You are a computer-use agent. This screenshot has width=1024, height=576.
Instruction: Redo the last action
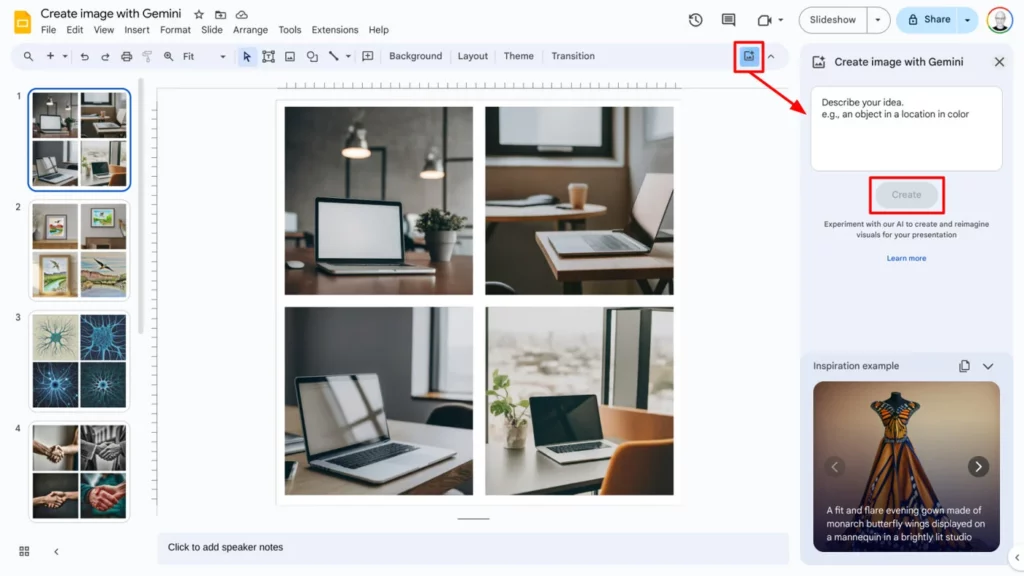105,56
